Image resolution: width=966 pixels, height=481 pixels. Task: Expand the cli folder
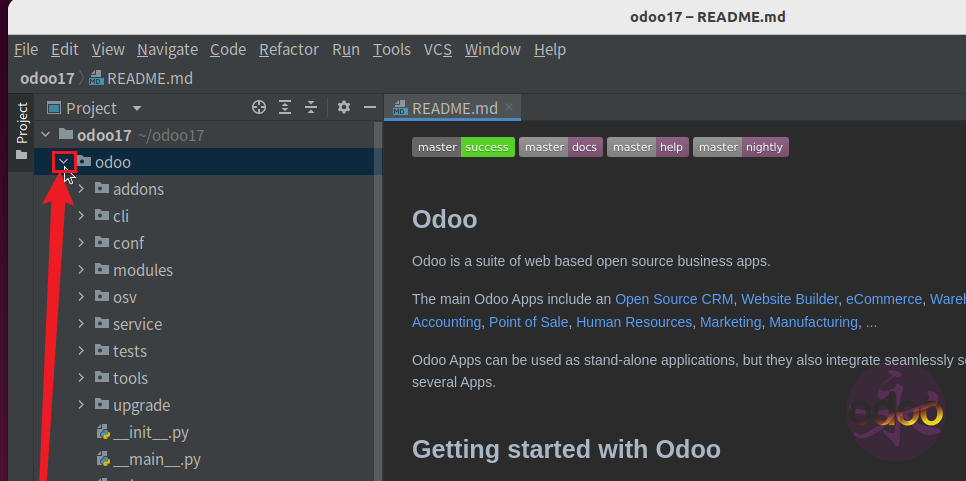click(x=81, y=216)
